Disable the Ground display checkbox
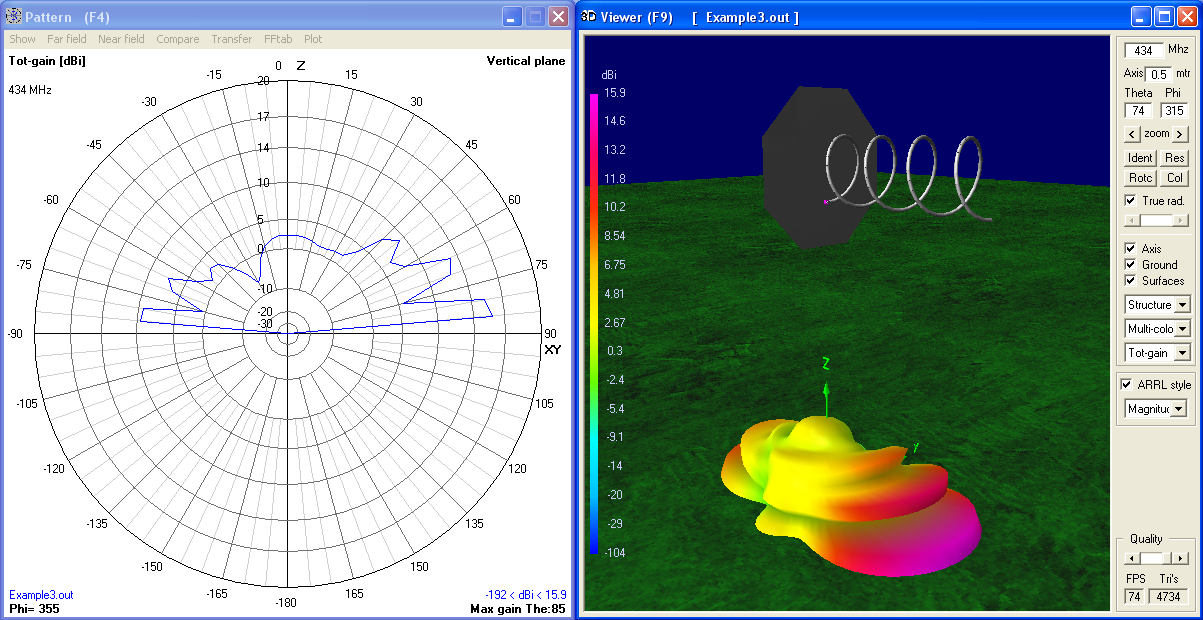 click(x=1130, y=265)
